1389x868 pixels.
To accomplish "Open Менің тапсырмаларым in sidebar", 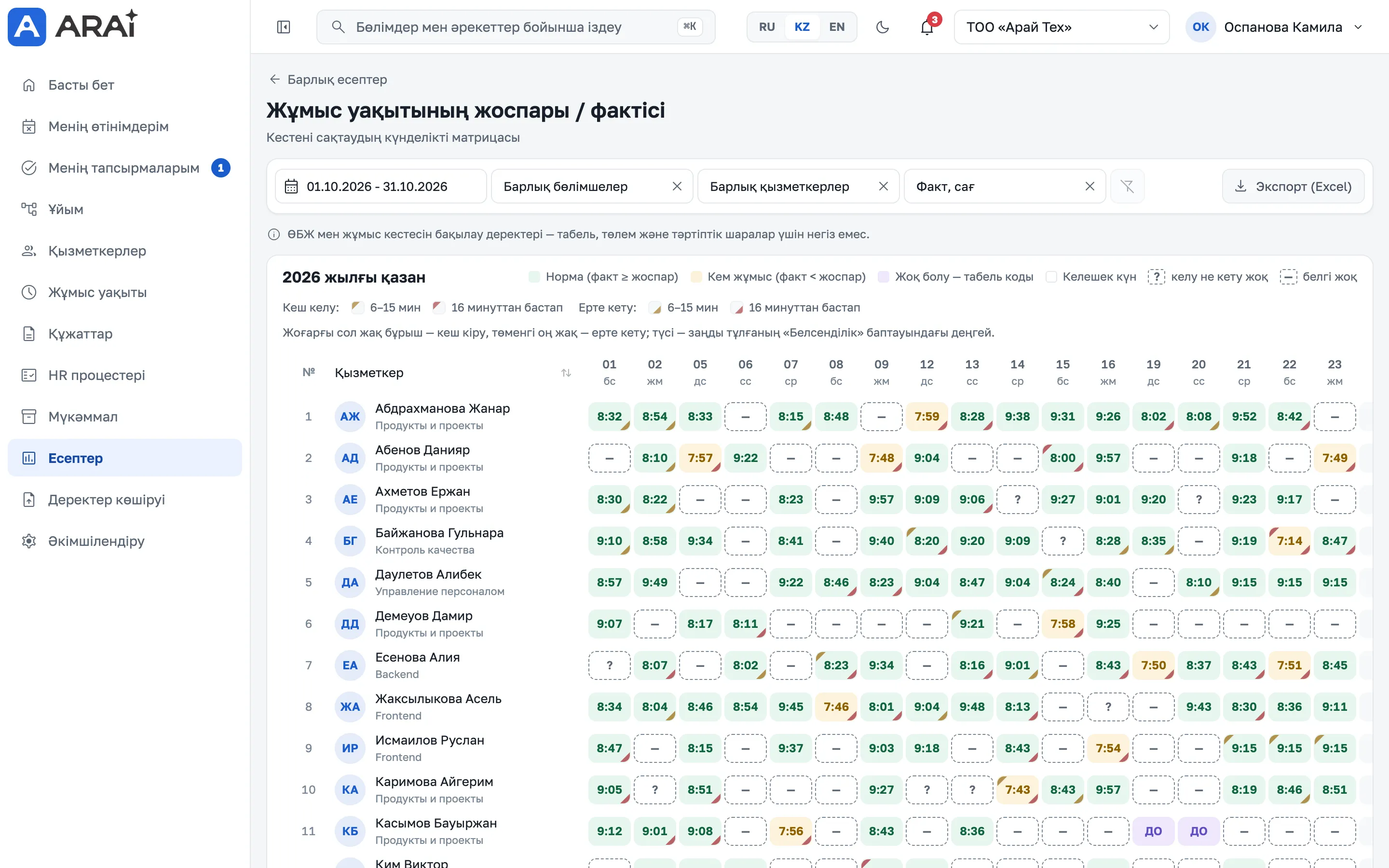I will tap(124, 168).
